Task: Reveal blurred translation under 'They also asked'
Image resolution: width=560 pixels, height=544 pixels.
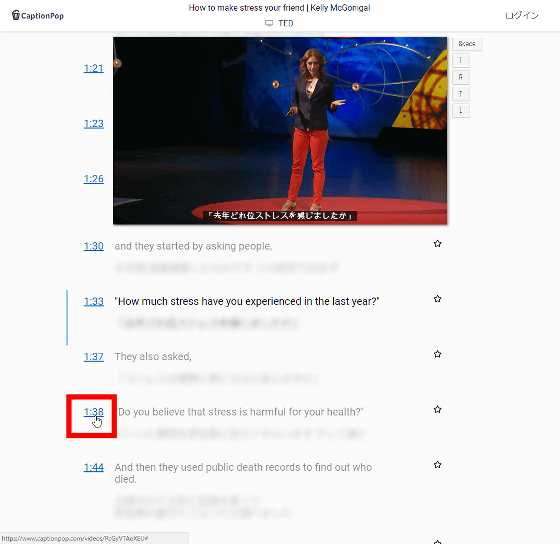Action: (218, 378)
